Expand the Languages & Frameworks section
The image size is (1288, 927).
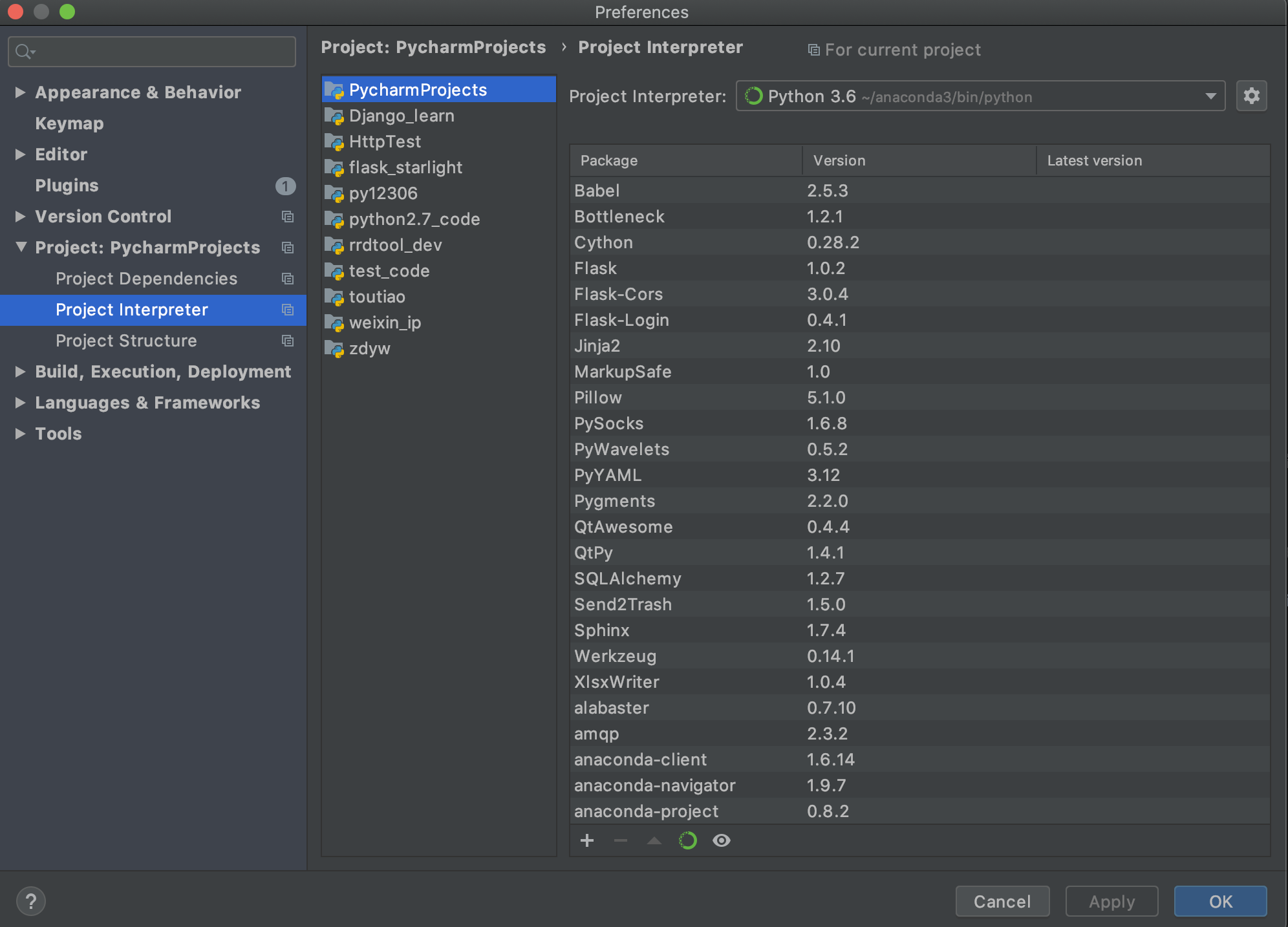tap(20, 403)
